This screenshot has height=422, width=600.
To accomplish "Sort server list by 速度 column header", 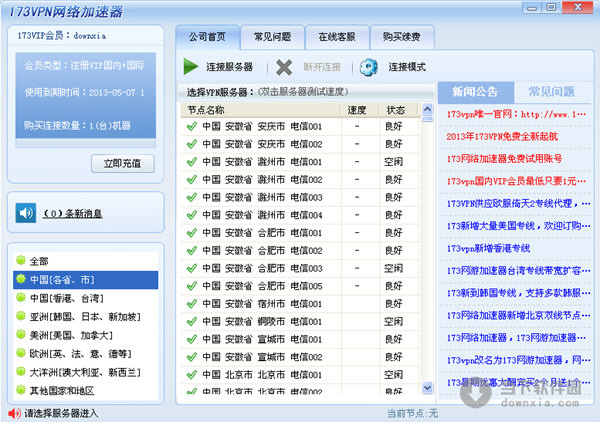I will point(357,109).
